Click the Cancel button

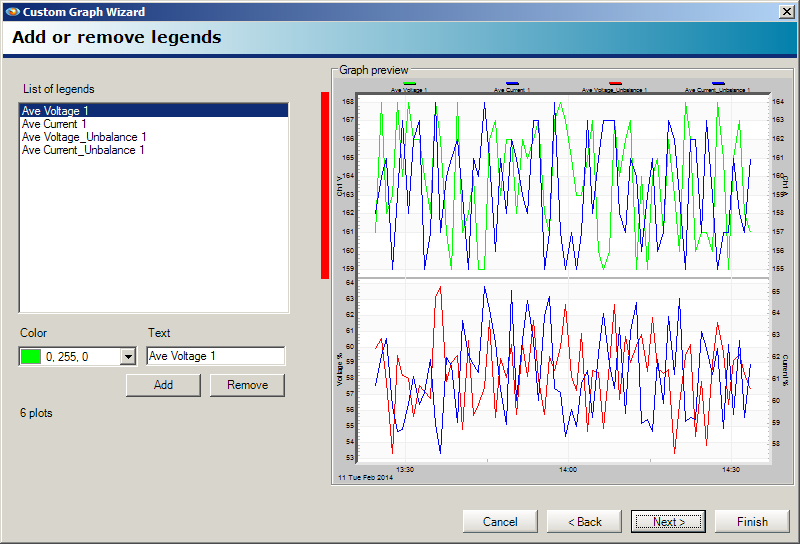500,521
